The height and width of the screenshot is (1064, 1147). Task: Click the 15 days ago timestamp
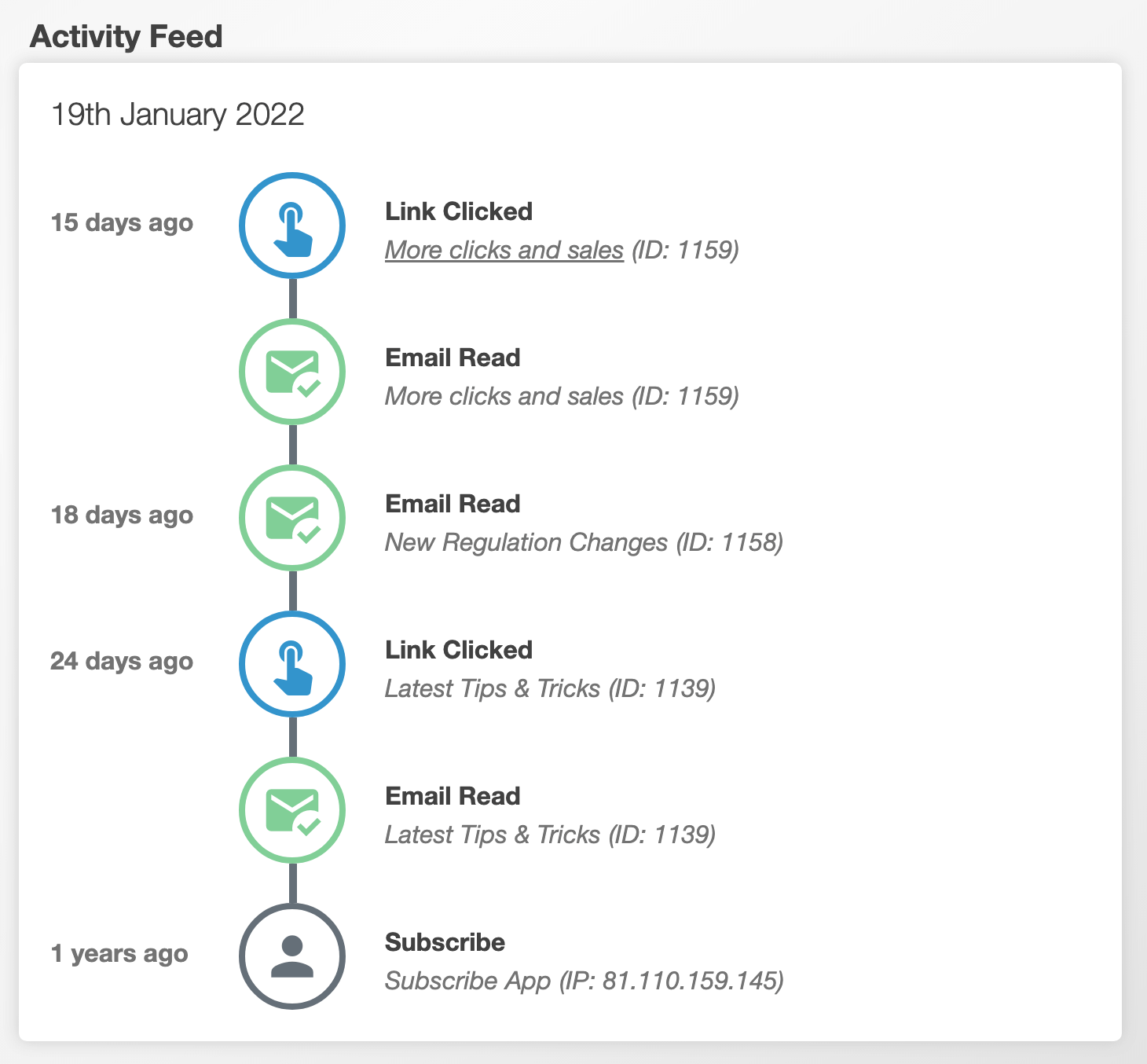tap(122, 222)
